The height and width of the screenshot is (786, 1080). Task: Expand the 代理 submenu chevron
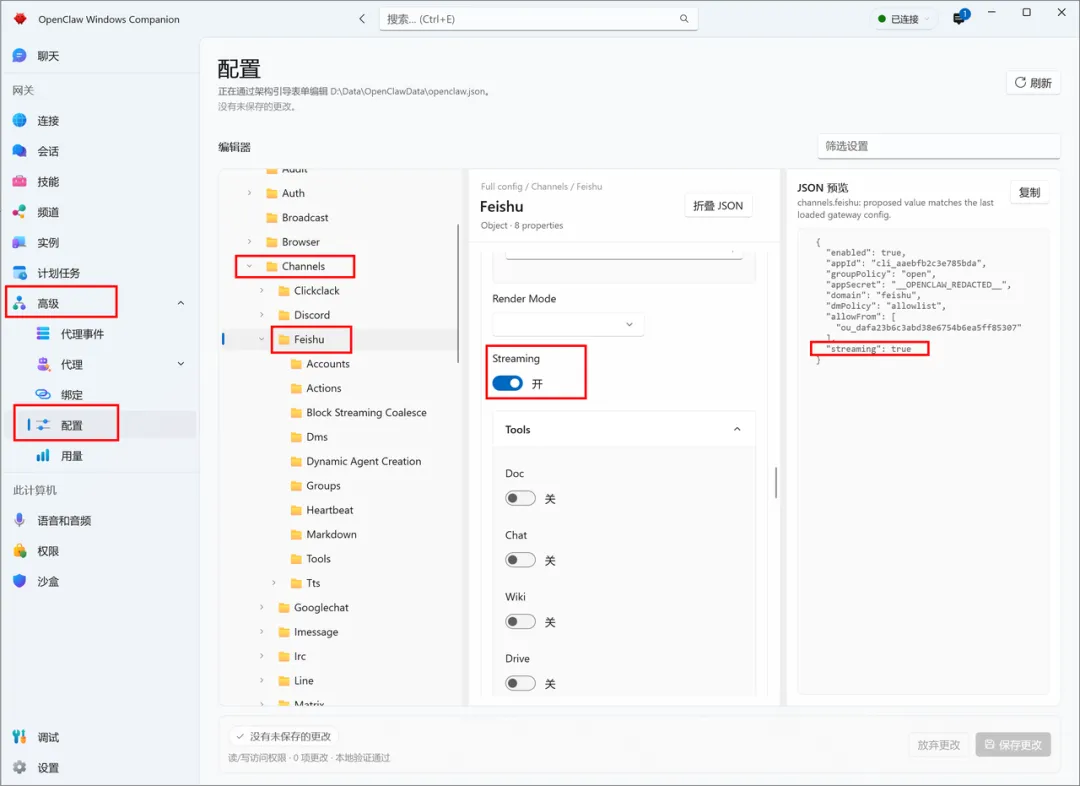[181, 364]
